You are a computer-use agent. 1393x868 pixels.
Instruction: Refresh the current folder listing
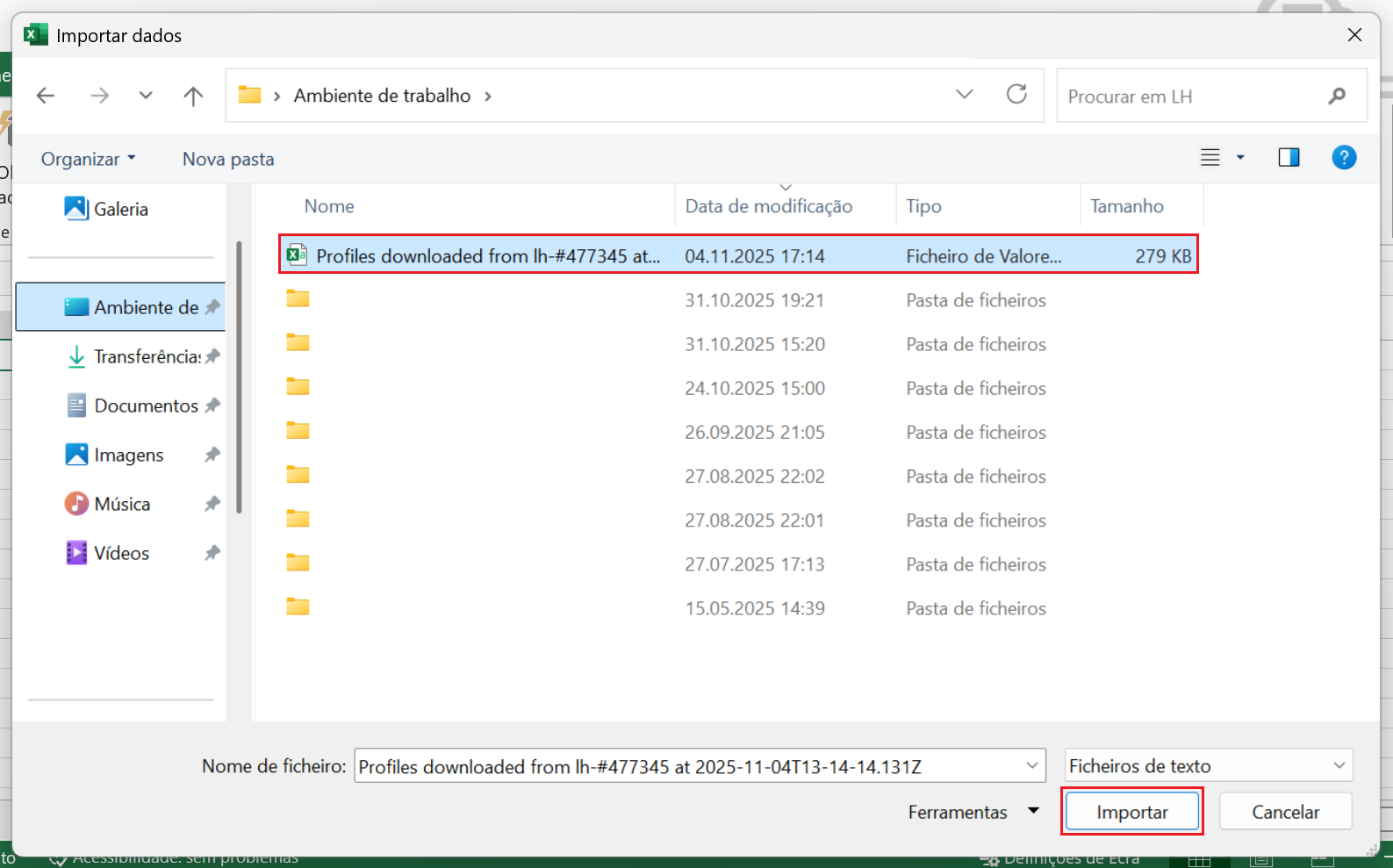pos(1016,95)
